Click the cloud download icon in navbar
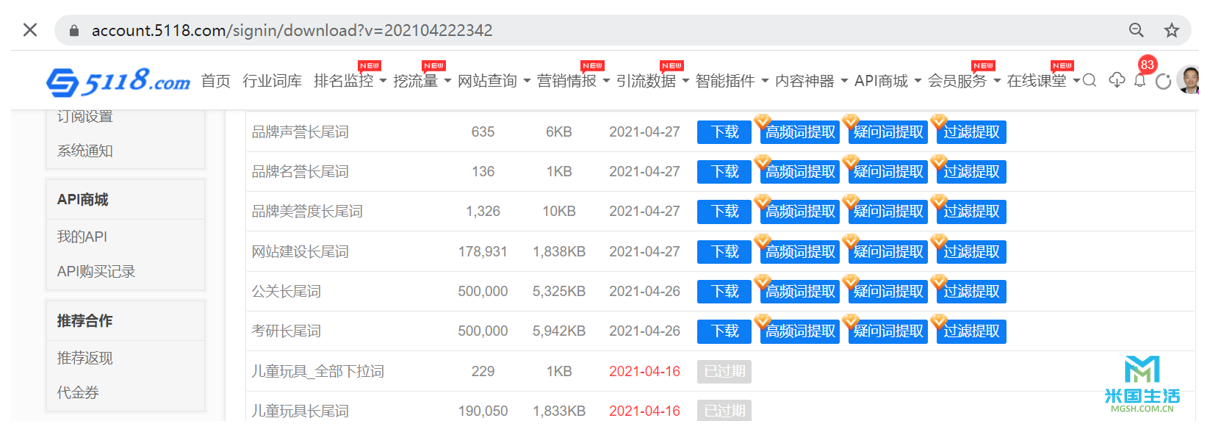 tap(1117, 81)
